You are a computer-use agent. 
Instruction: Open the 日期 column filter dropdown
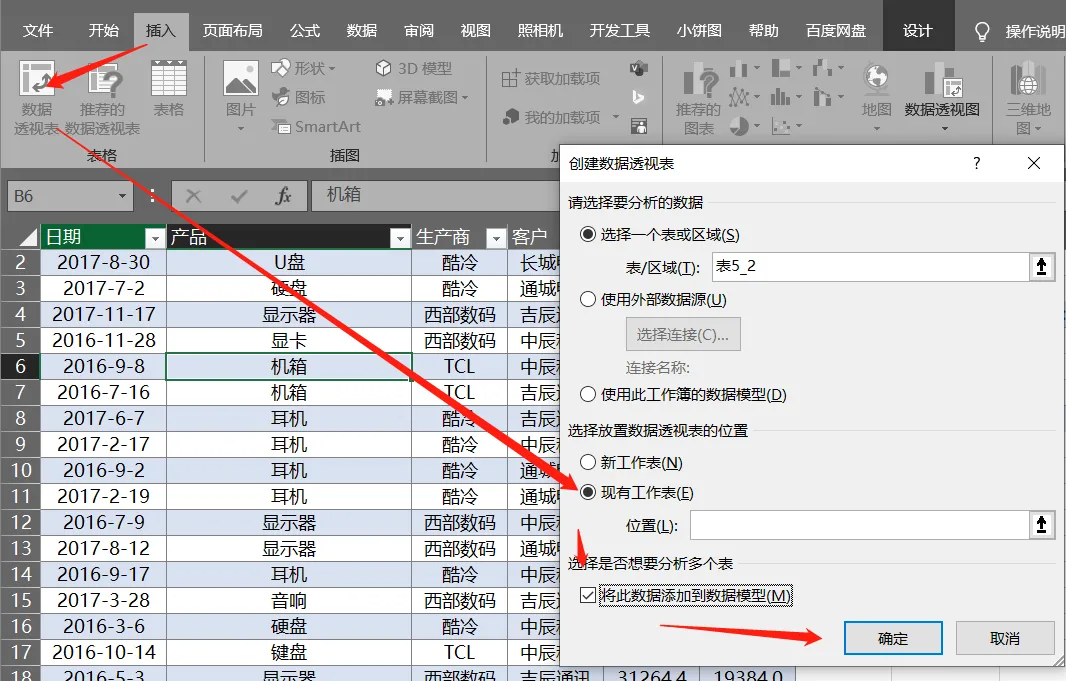coord(155,238)
